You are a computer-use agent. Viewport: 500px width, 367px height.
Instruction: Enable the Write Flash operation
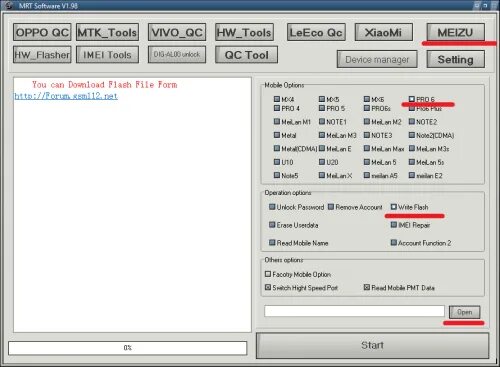394,207
